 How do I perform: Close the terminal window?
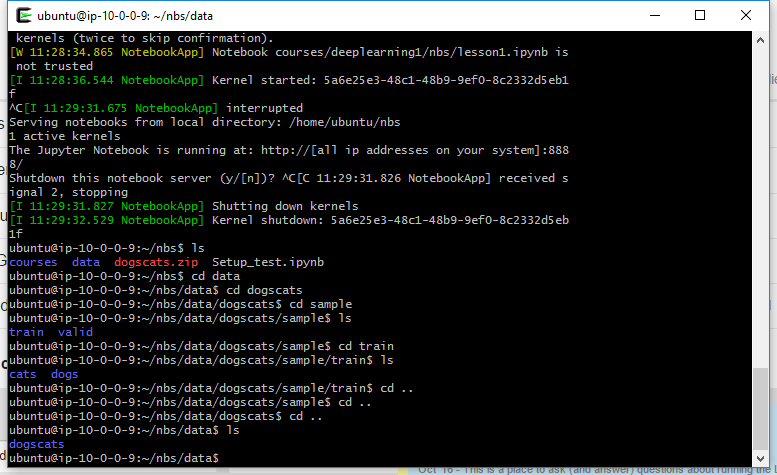click(745, 15)
